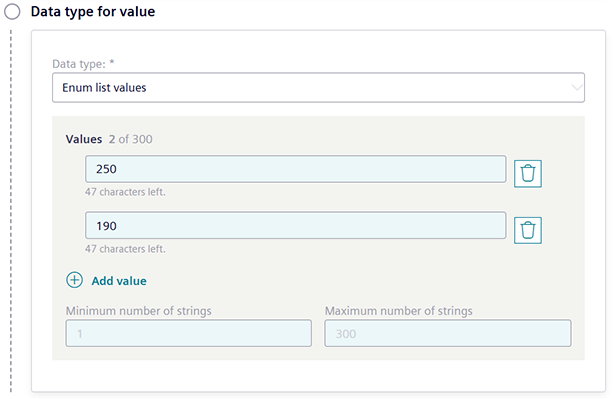The image size is (614, 399).
Task: Open the Enum list values data type dropdown
Action: pos(318,88)
